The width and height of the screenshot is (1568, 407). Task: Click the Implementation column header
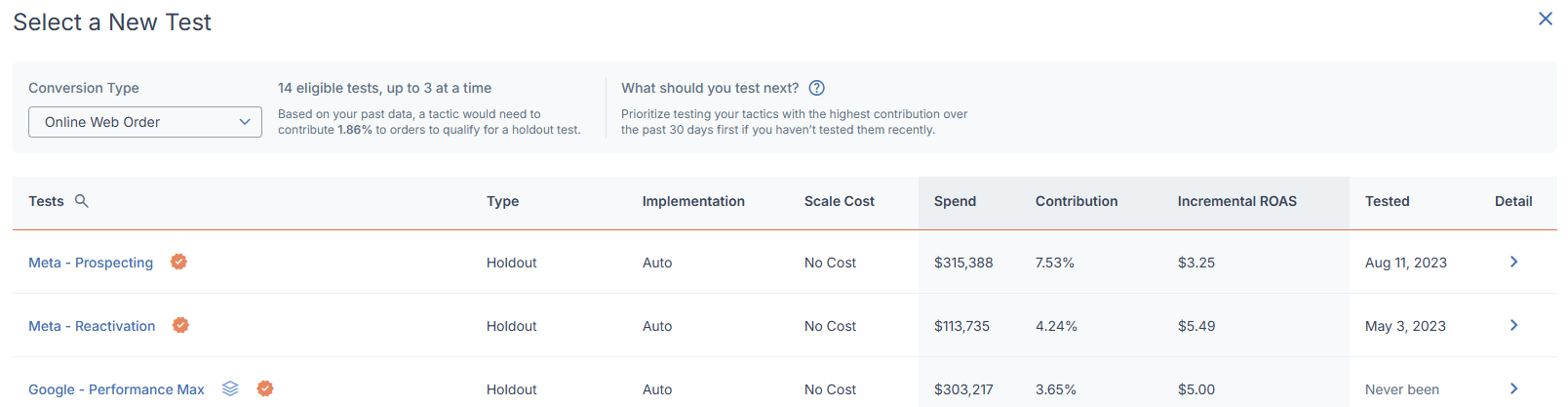[693, 201]
